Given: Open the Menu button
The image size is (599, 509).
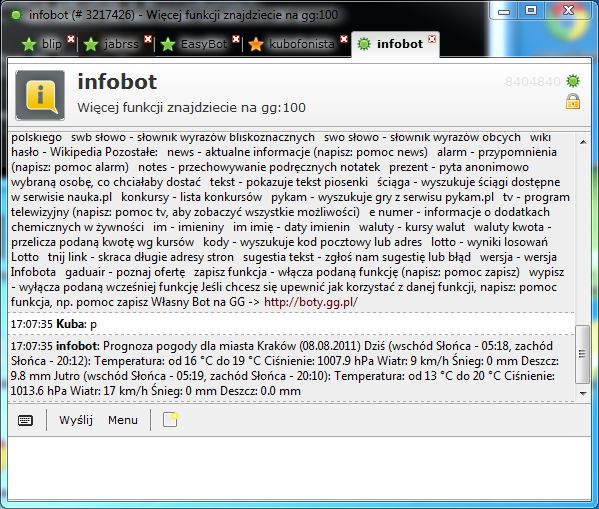Looking at the screenshot, I should tap(123, 420).
